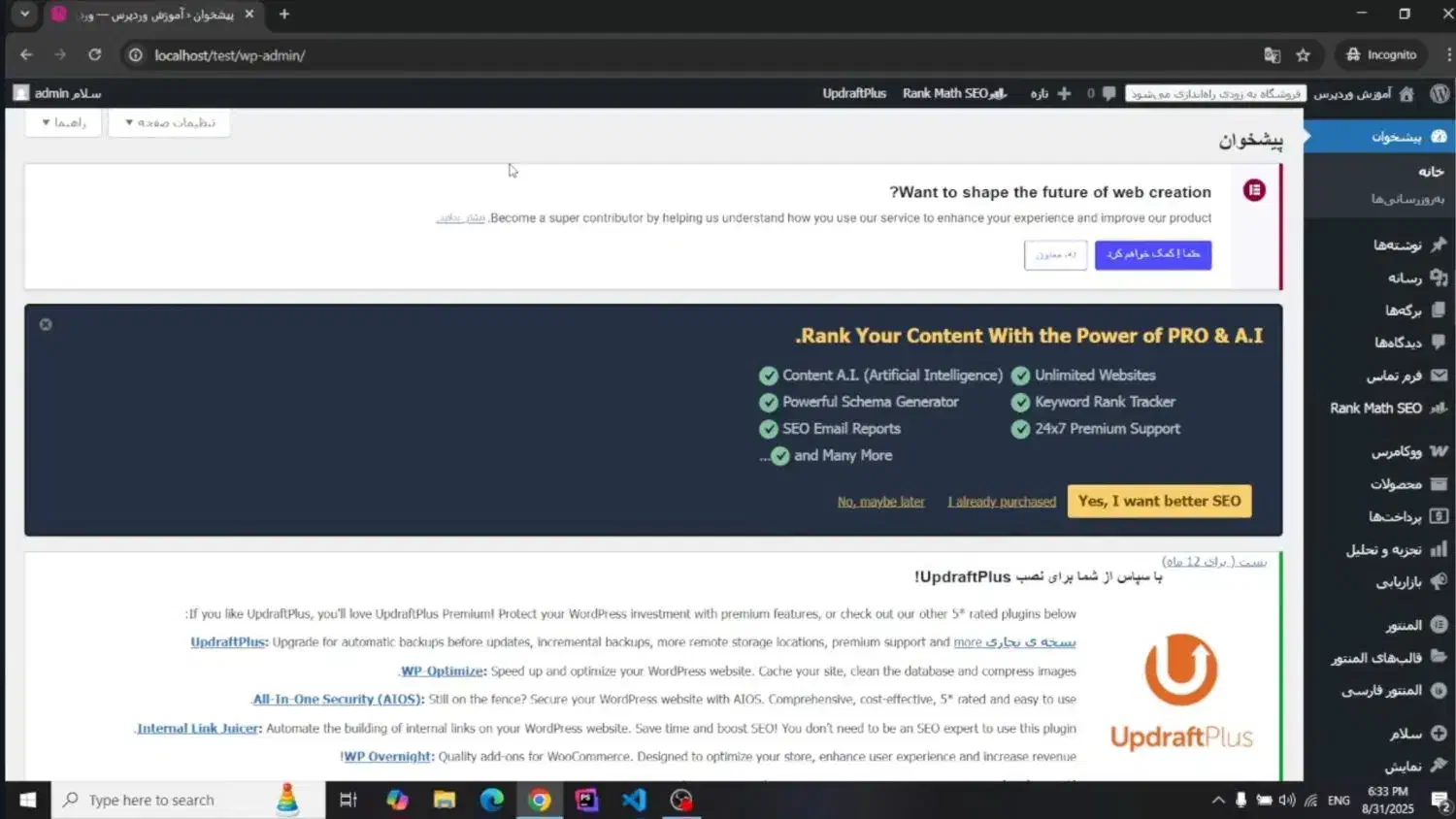Viewport: 1456px width, 819px height.
Task: Go back to the previous page
Action: pyautogui.click(x=26, y=55)
